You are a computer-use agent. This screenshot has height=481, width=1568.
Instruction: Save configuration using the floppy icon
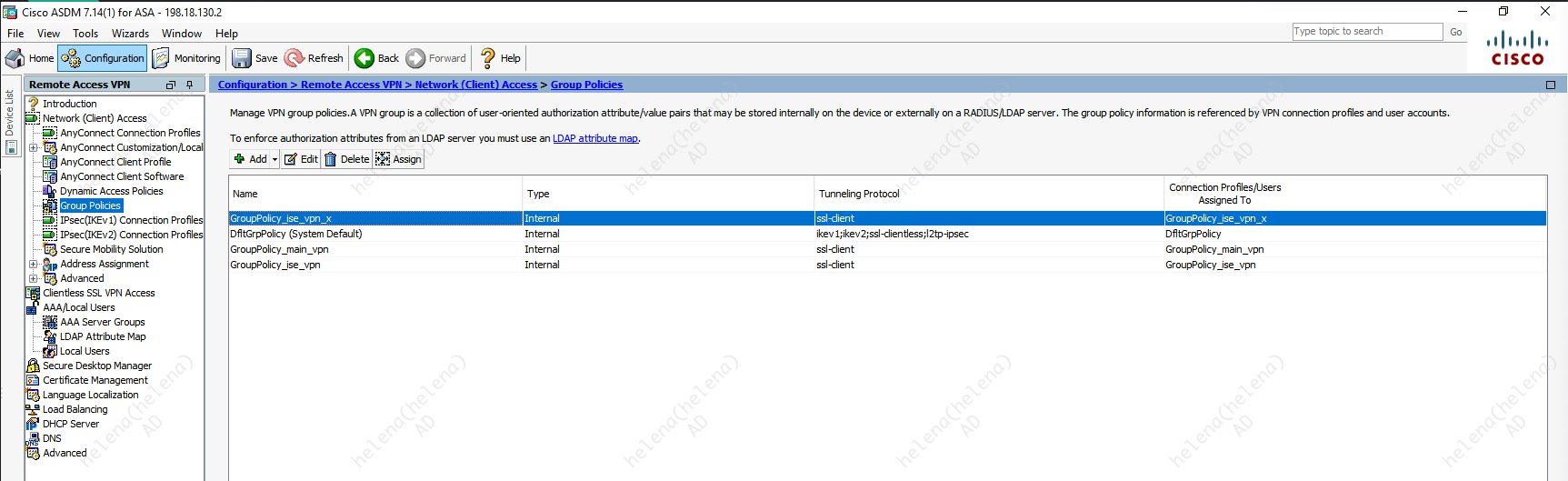click(x=242, y=58)
